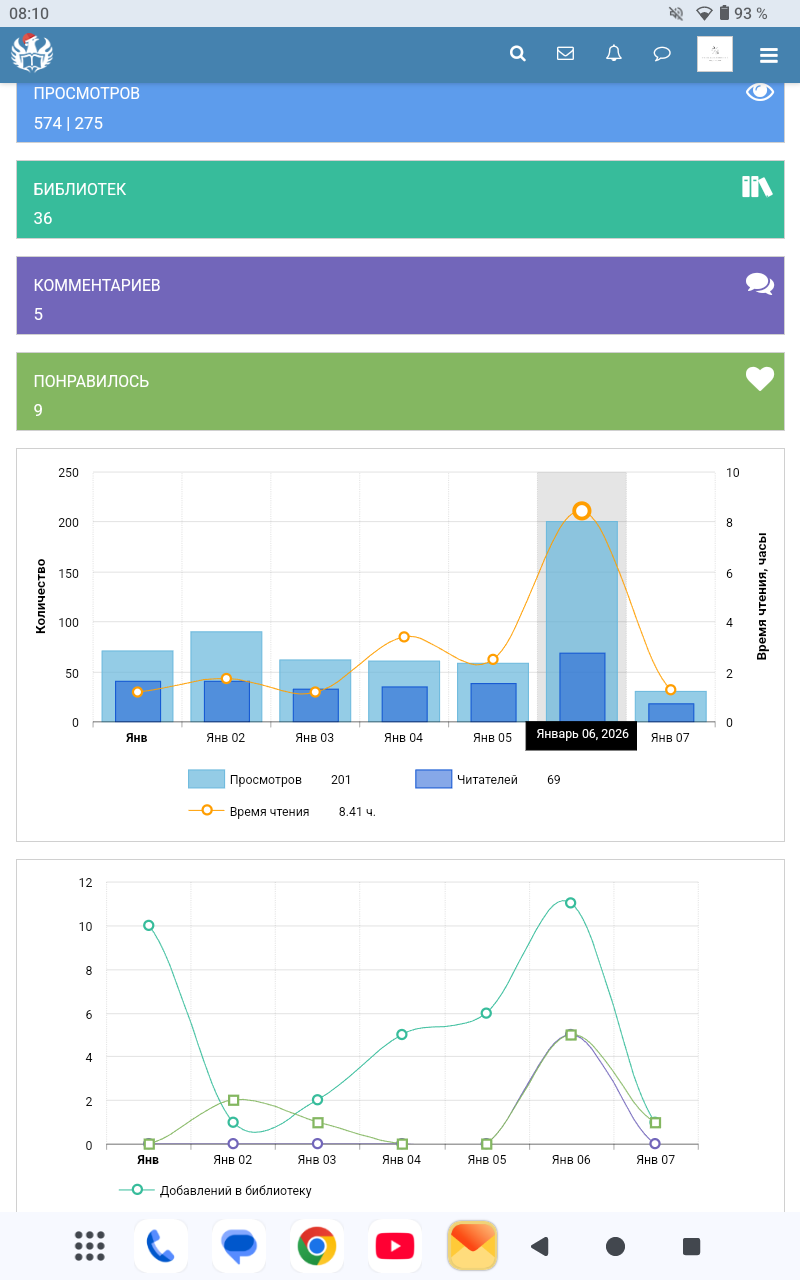Open the Android app drawer grid icon
The width and height of the screenshot is (800, 1280).
click(90, 1246)
